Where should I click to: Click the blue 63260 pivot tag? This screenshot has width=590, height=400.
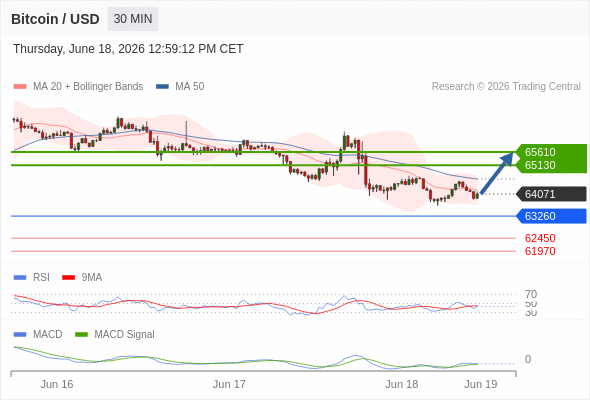point(551,216)
